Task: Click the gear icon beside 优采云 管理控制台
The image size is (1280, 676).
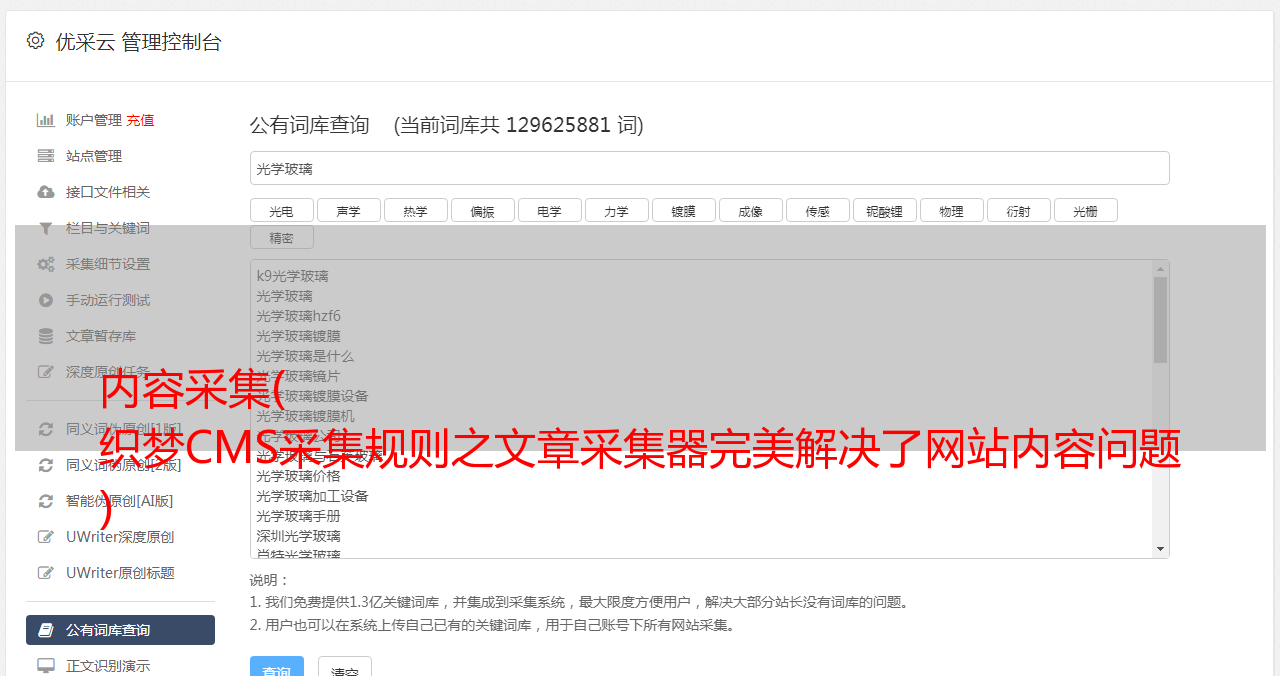Action: click(x=36, y=41)
